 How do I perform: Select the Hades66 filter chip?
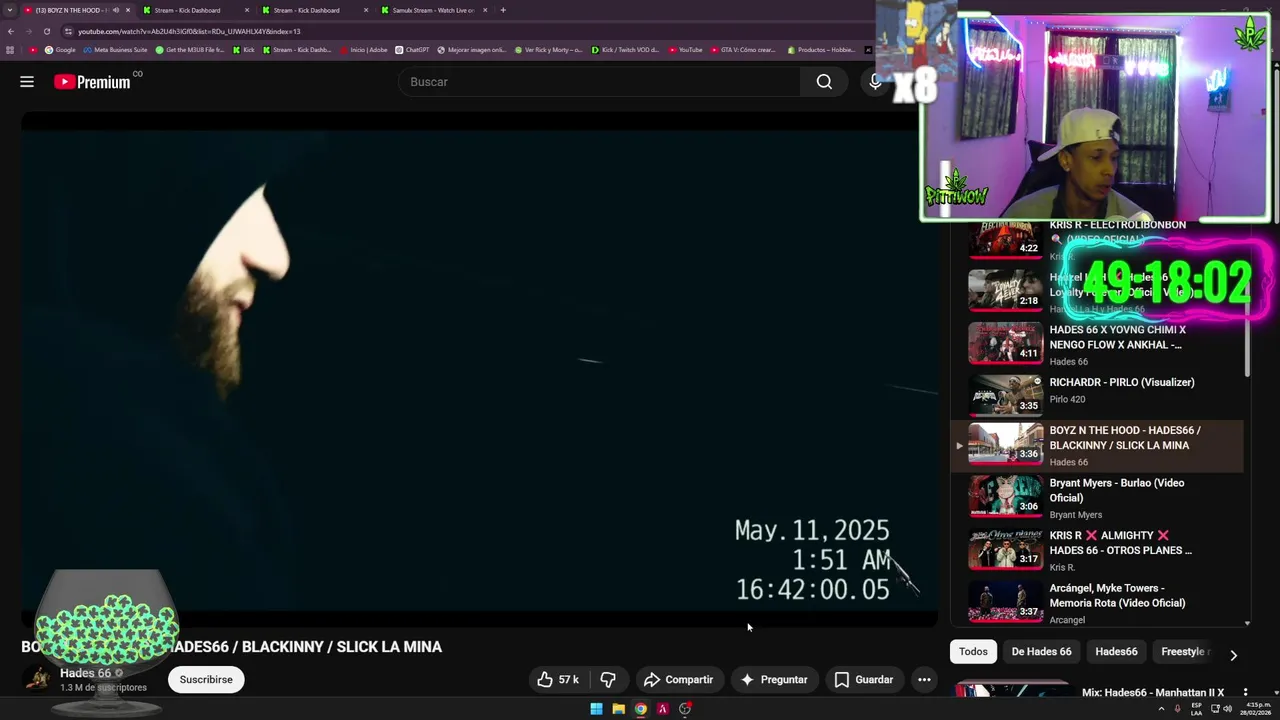pyautogui.click(x=1116, y=652)
